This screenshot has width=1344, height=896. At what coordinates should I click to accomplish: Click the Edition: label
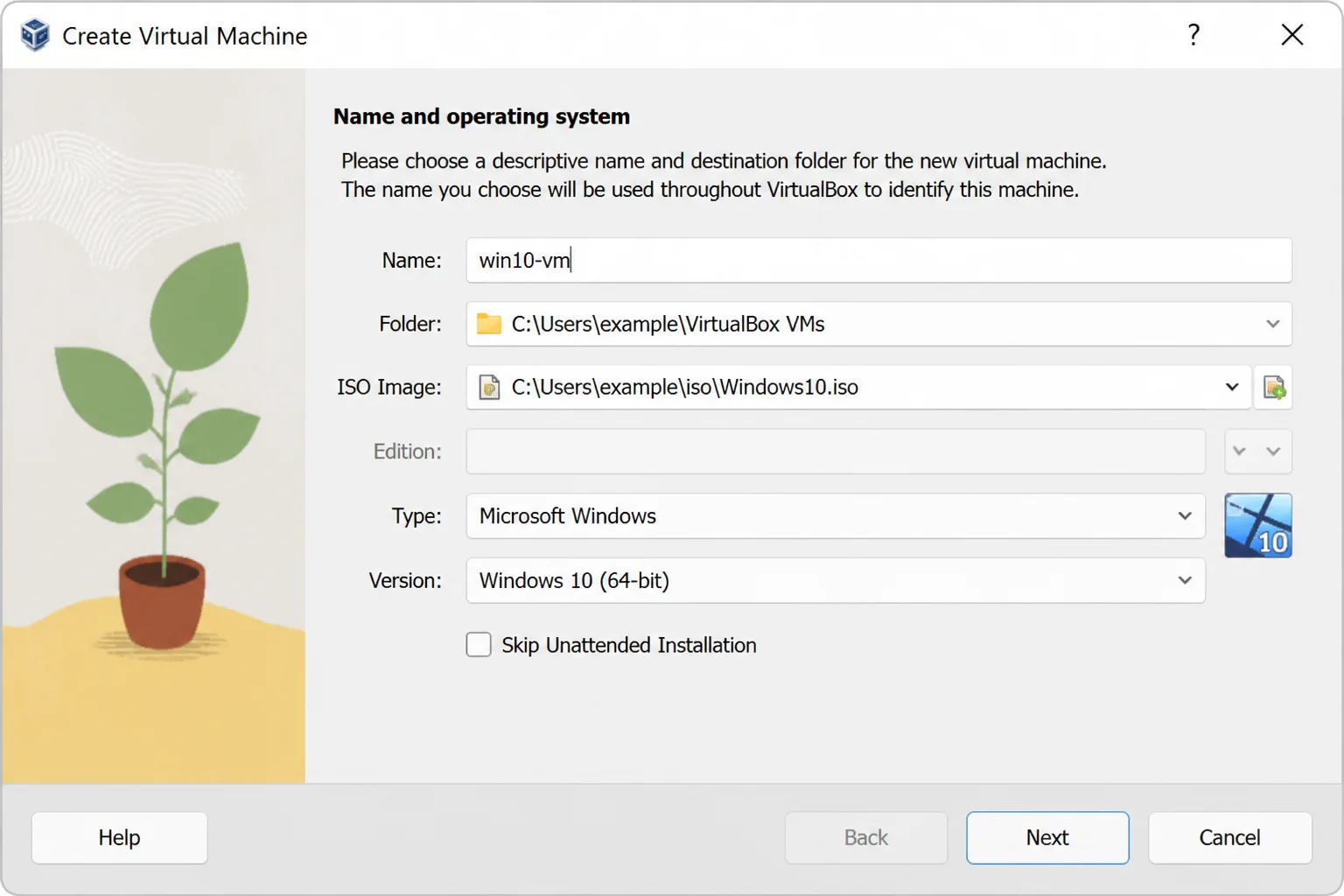click(407, 451)
